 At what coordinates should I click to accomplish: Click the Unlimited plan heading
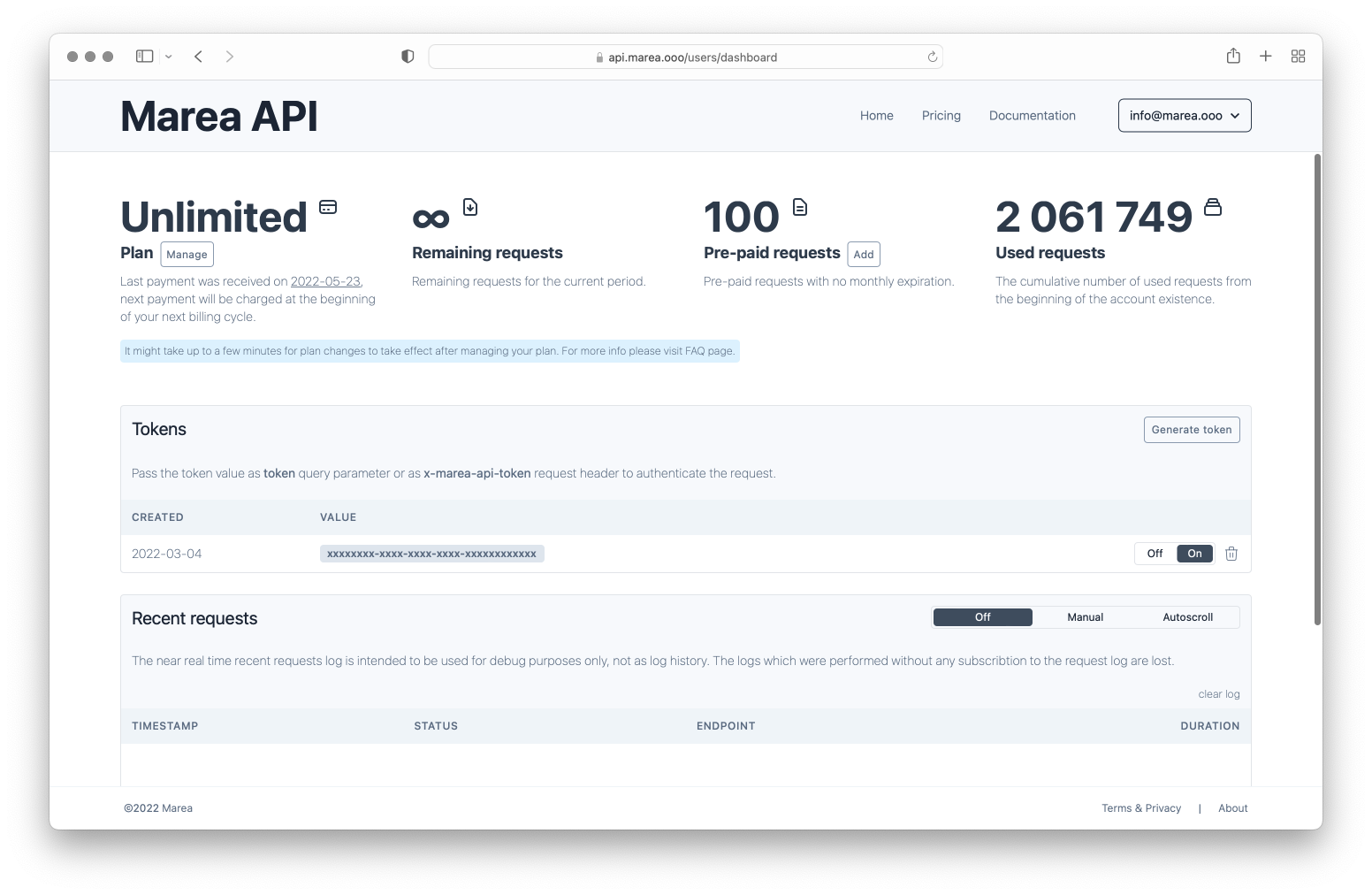coord(214,218)
